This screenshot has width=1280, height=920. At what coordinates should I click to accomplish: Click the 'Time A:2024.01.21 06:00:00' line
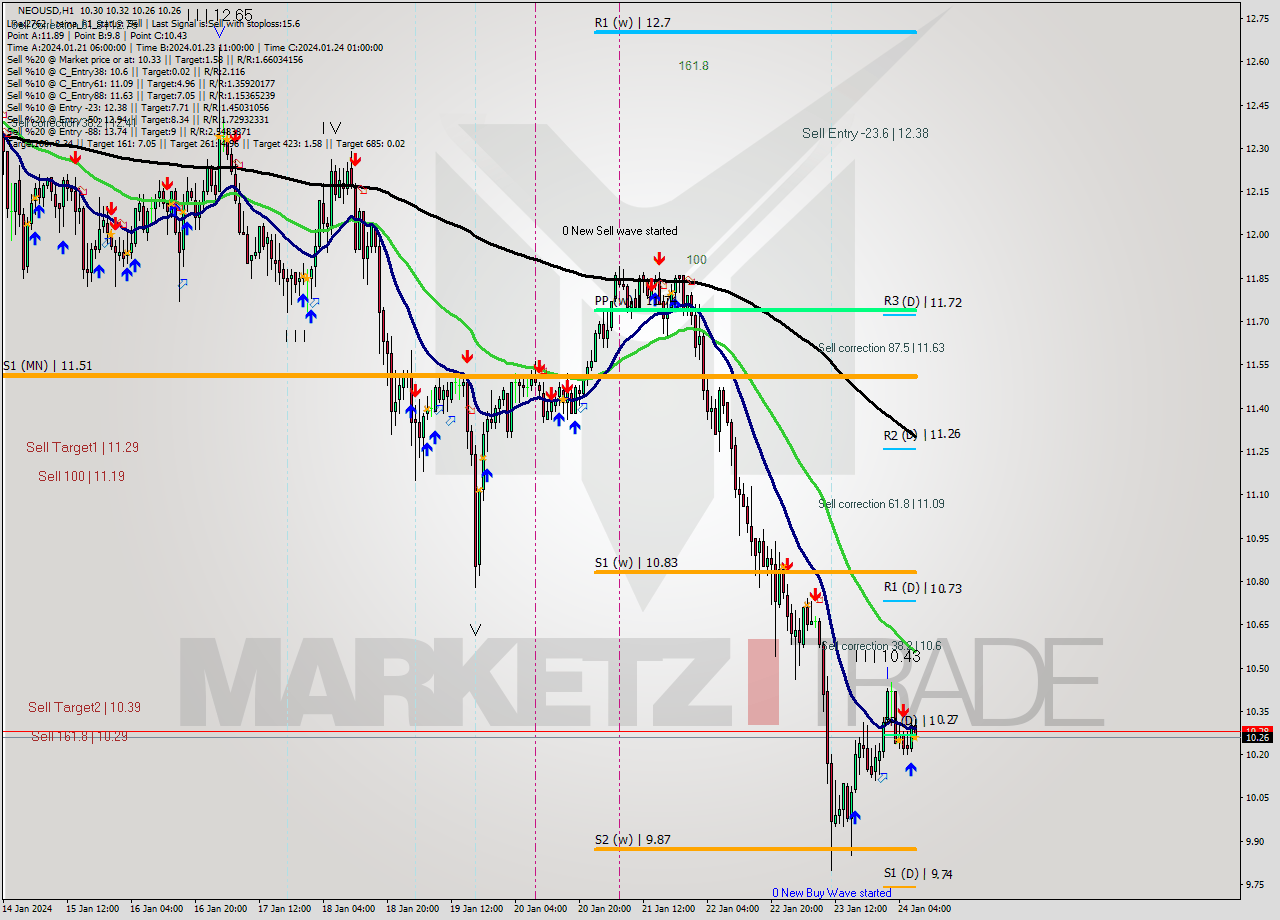[x=66, y=47]
